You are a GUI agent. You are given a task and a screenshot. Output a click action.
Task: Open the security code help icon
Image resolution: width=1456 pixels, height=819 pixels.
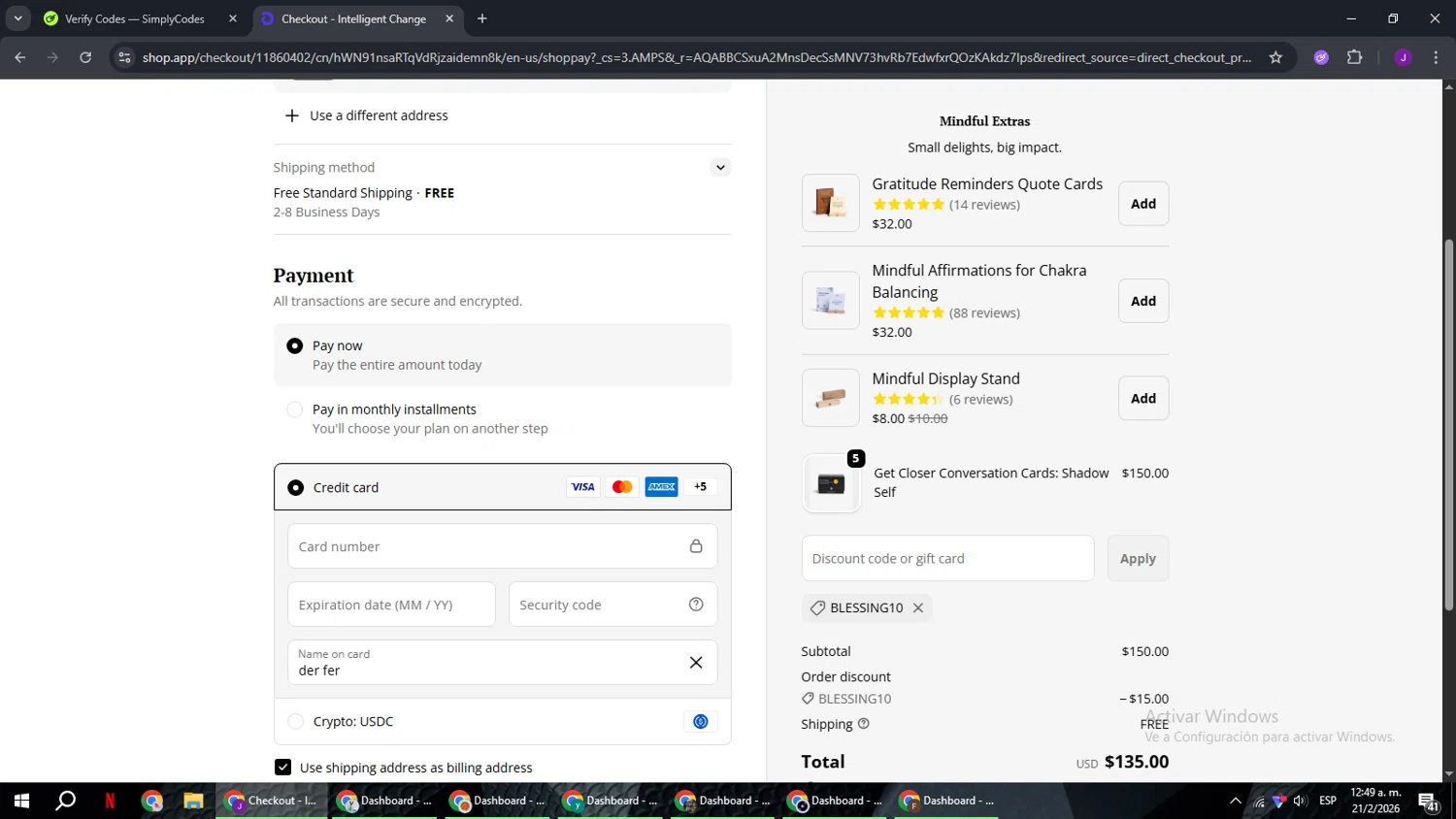[x=696, y=605]
